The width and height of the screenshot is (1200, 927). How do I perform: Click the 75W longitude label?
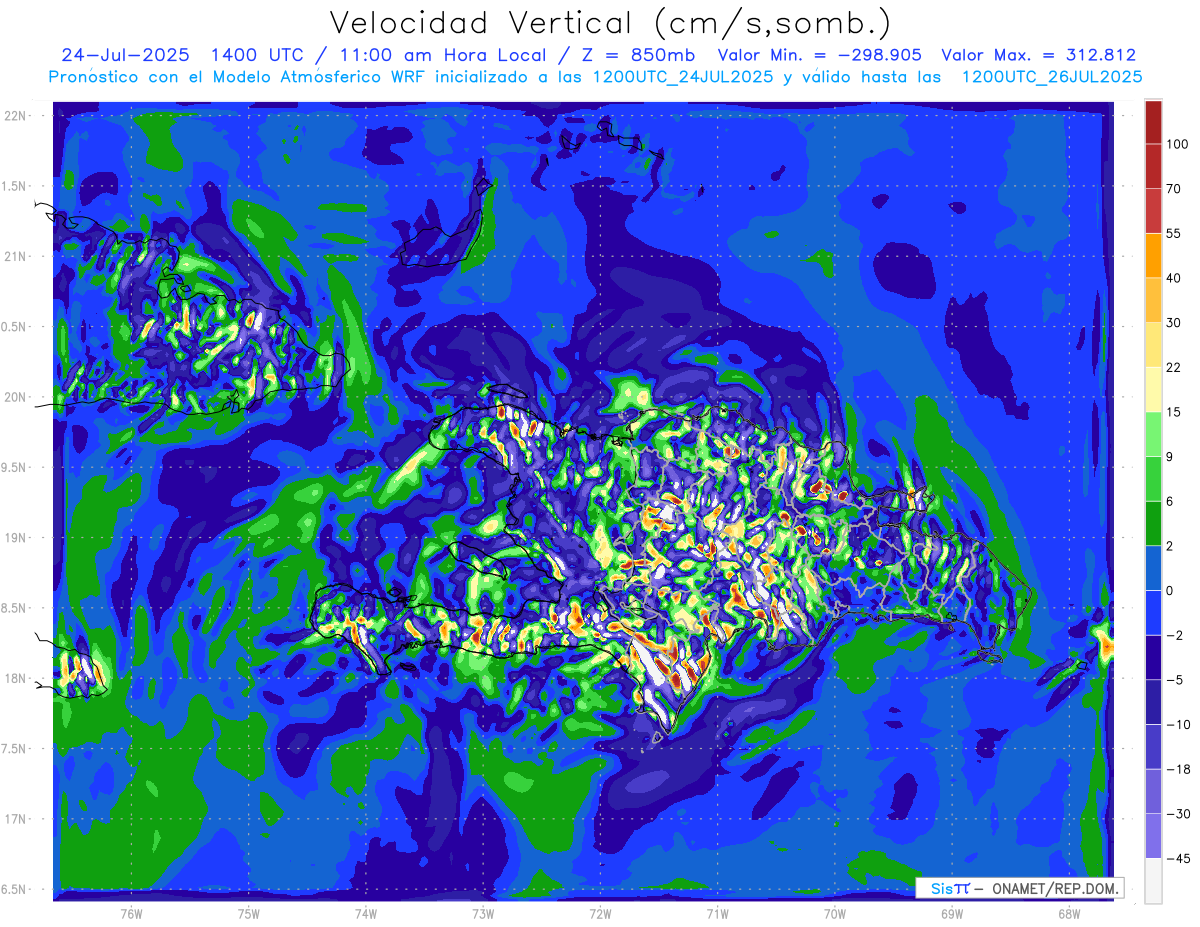click(249, 914)
